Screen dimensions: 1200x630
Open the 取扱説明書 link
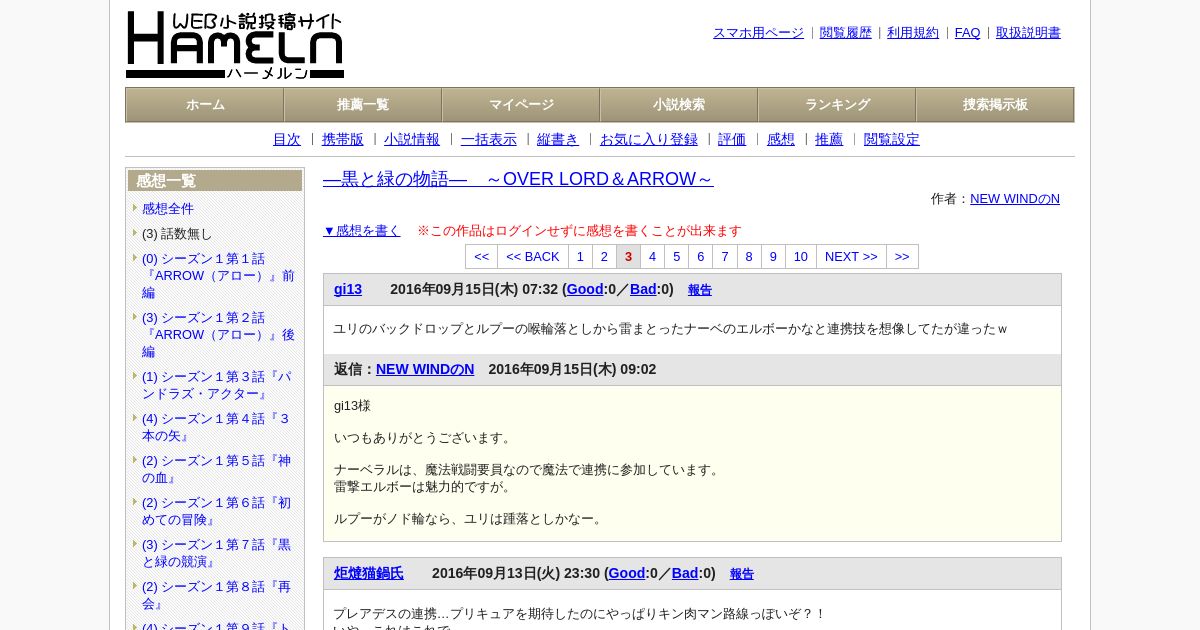(1028, 33)
